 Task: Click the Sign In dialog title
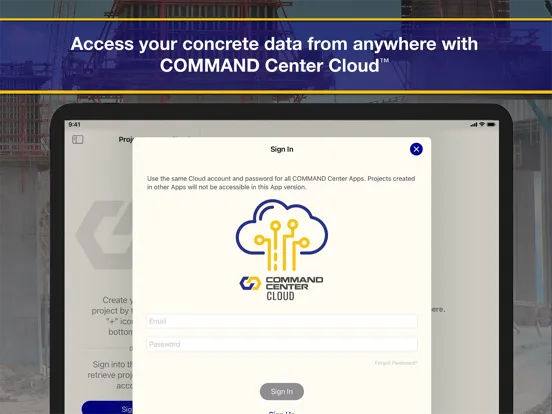point(282,149)
